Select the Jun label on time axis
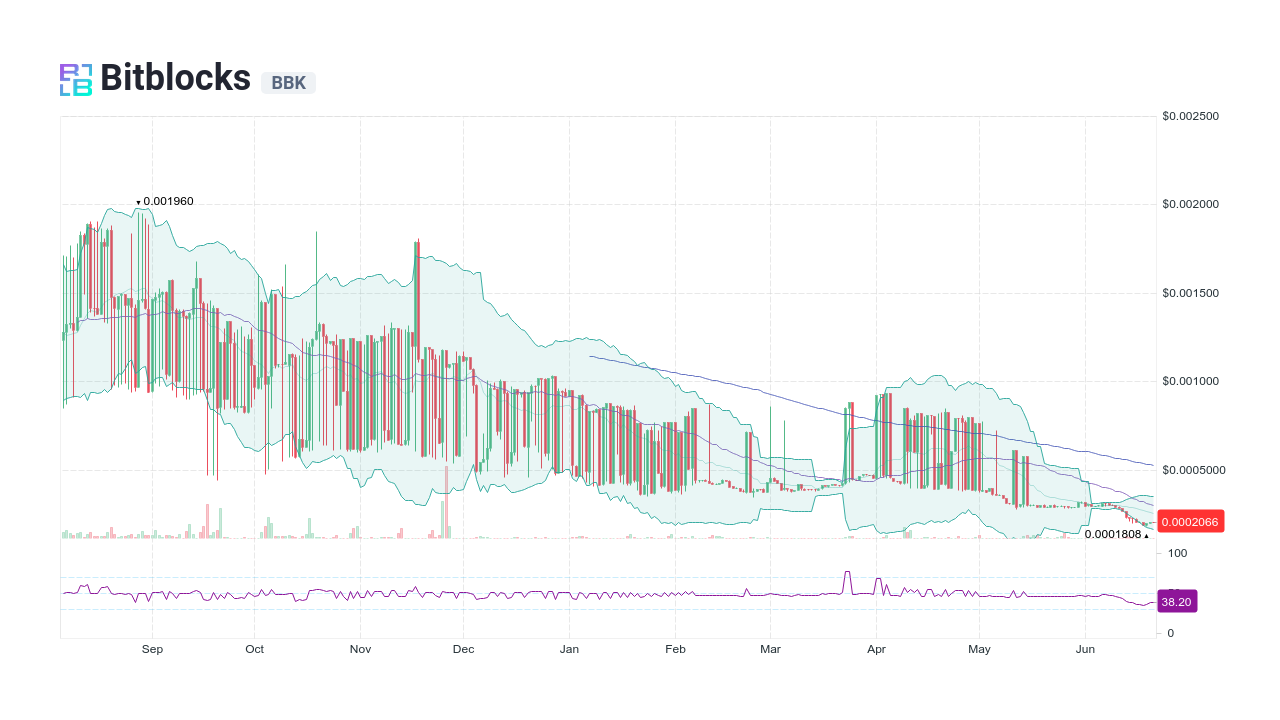The image size is (1280, 720). click(1085, 648)
